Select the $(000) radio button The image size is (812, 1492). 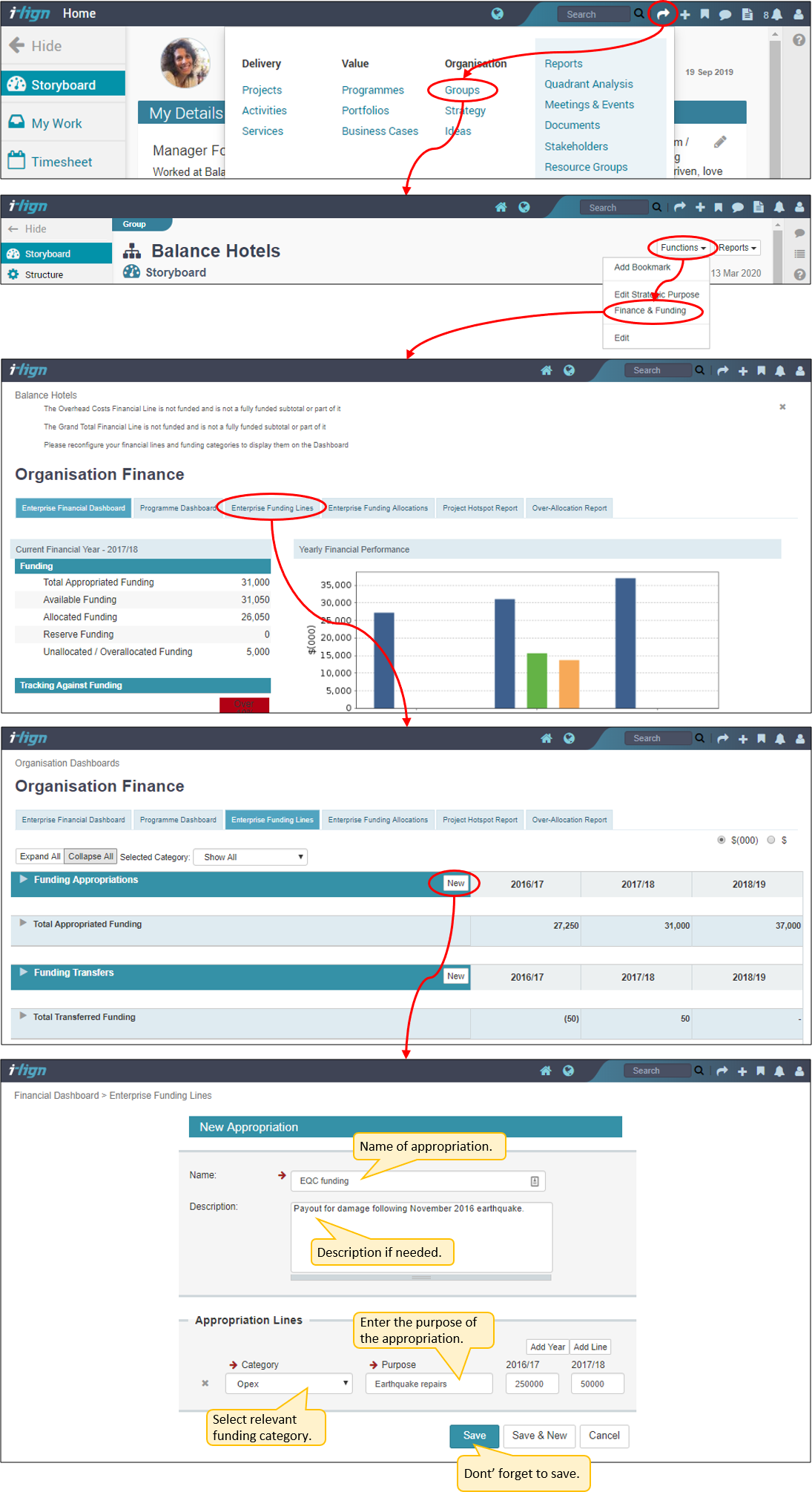[722, 840]
